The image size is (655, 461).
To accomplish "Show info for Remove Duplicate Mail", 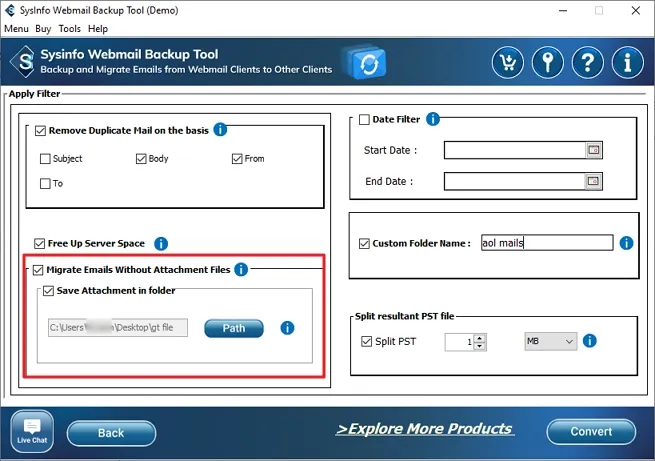I will (x=220, y=130).
